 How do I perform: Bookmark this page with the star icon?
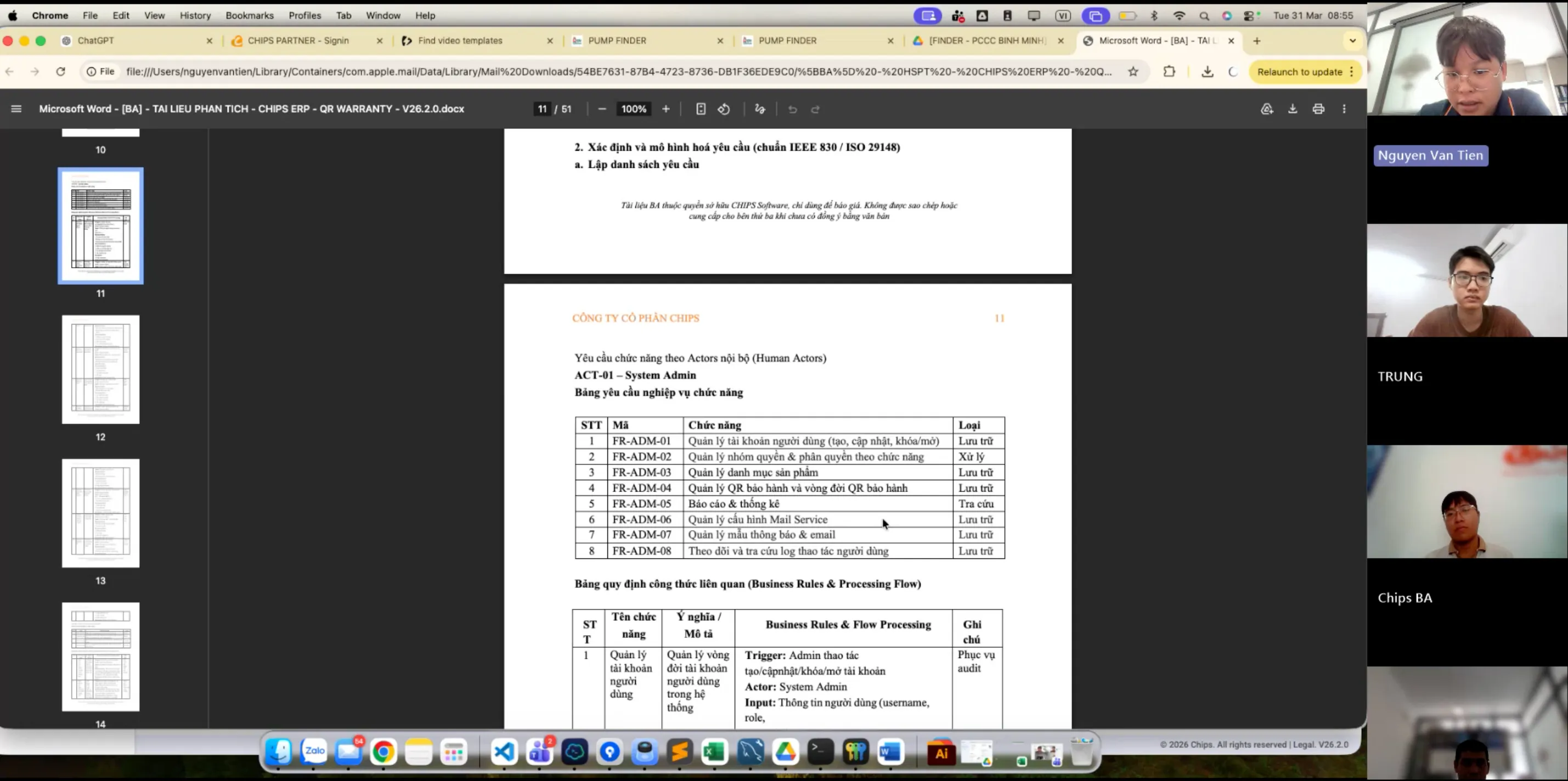1133,72
